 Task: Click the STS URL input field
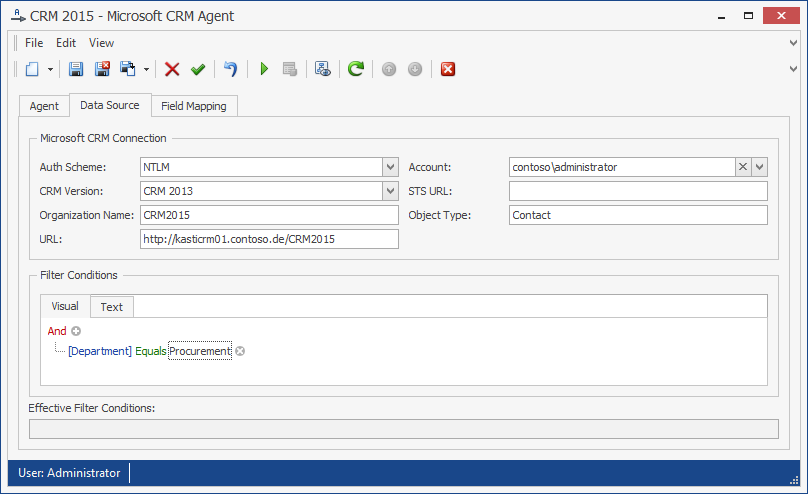638,191
